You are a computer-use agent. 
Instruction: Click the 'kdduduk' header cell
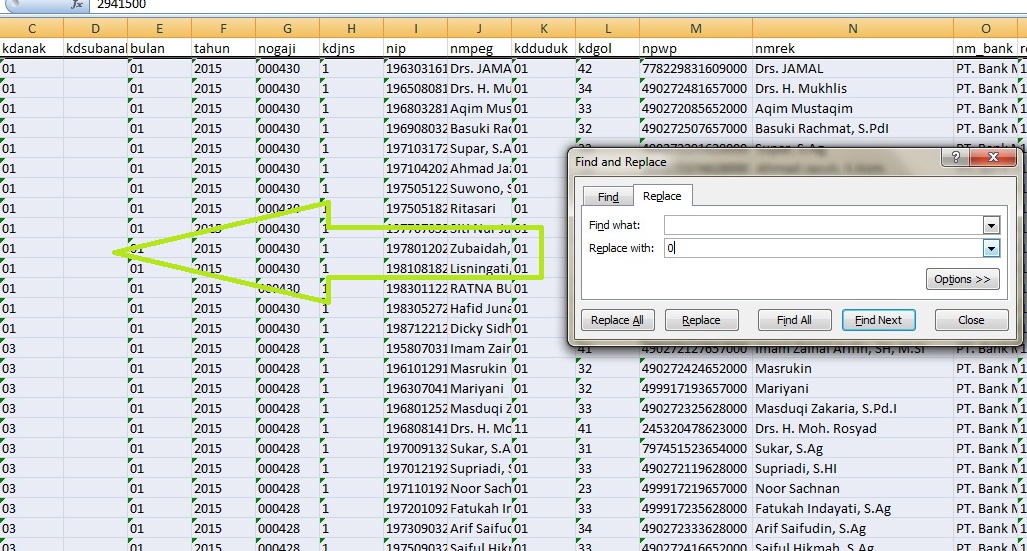click(544, 48)
